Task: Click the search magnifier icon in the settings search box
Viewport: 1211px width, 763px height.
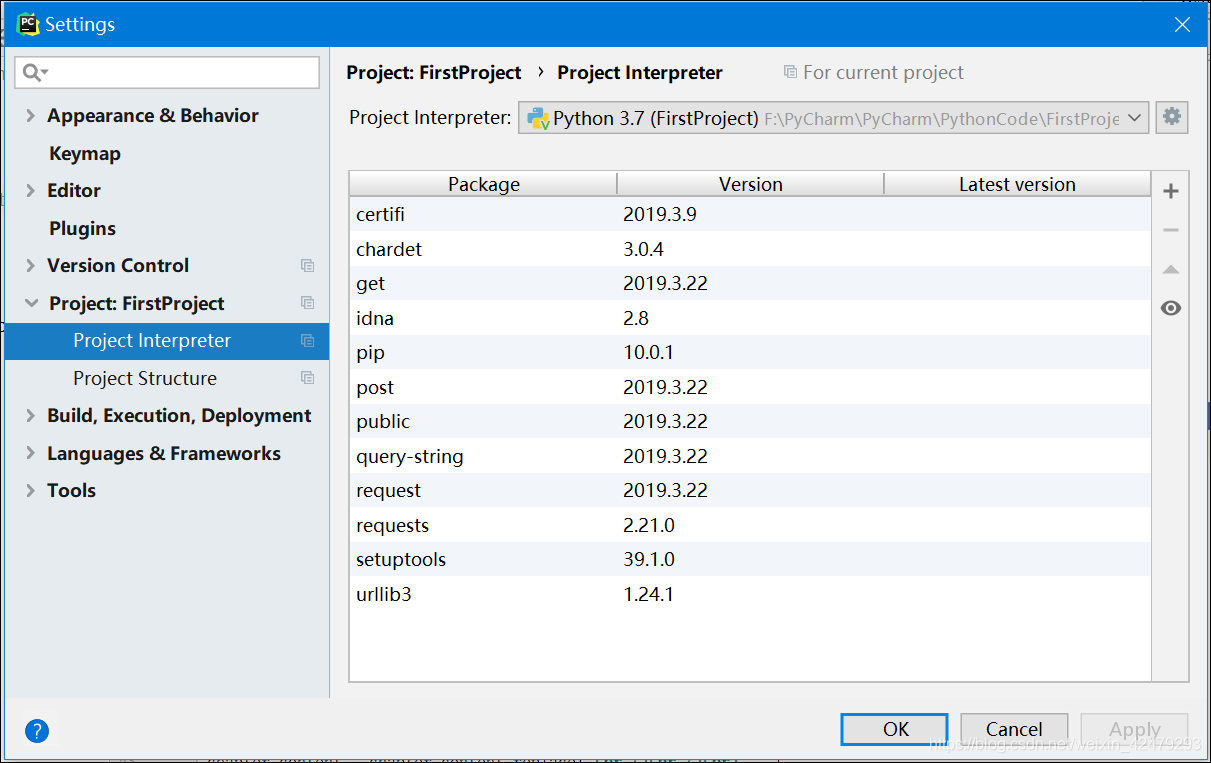Action: coord(34,72)
